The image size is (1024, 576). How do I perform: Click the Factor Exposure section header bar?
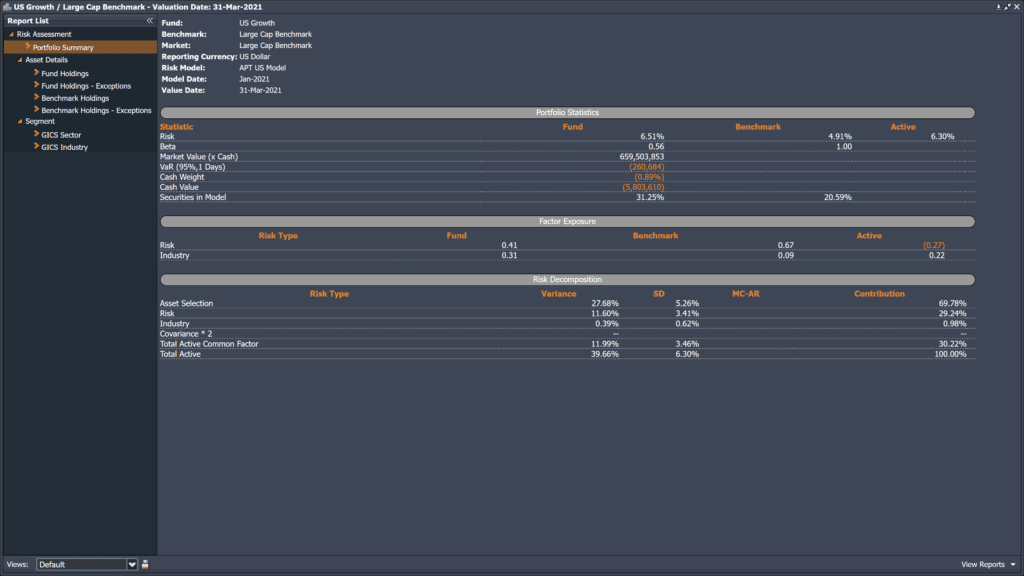[567, 222]
